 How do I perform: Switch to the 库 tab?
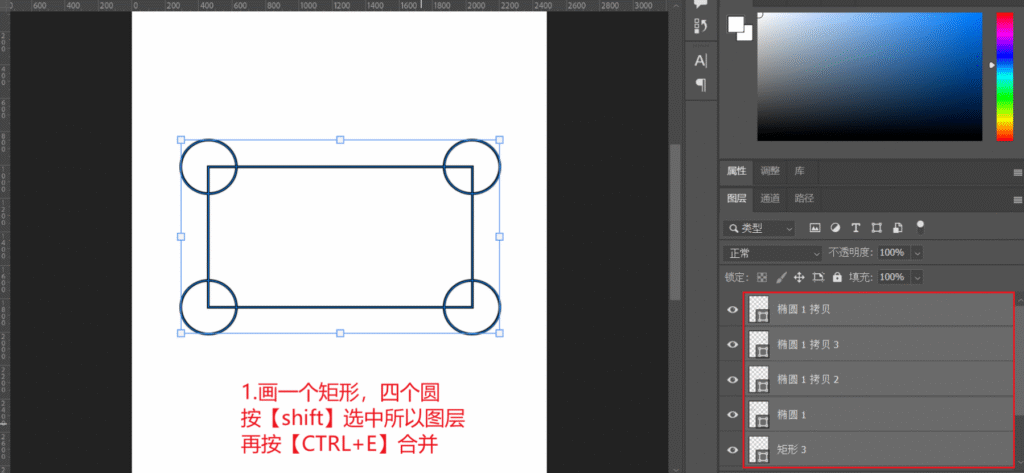799,171
